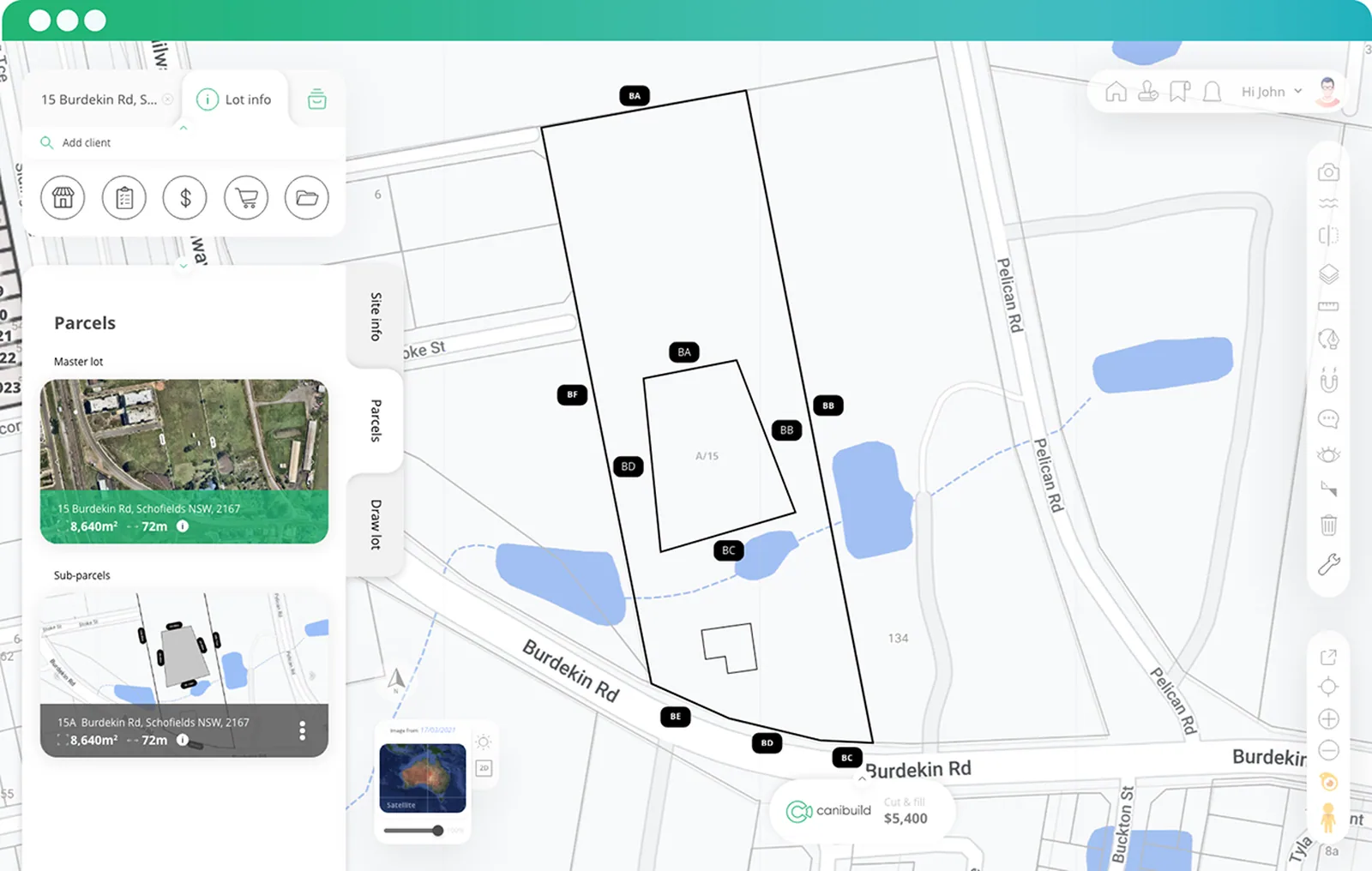This screenshot has height=871, width=1372.
Task: Toggle the 2D view mode button
Action: [484, 768]
